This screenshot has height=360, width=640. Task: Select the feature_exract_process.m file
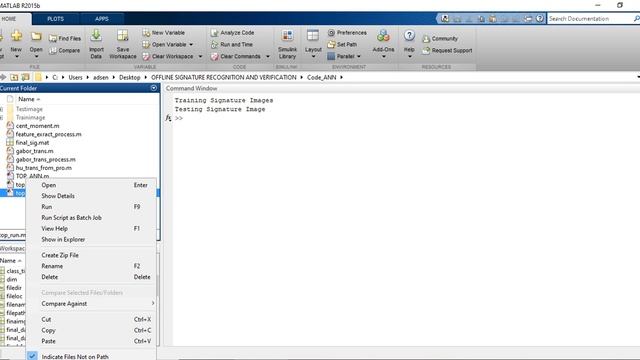pos(48,134)
